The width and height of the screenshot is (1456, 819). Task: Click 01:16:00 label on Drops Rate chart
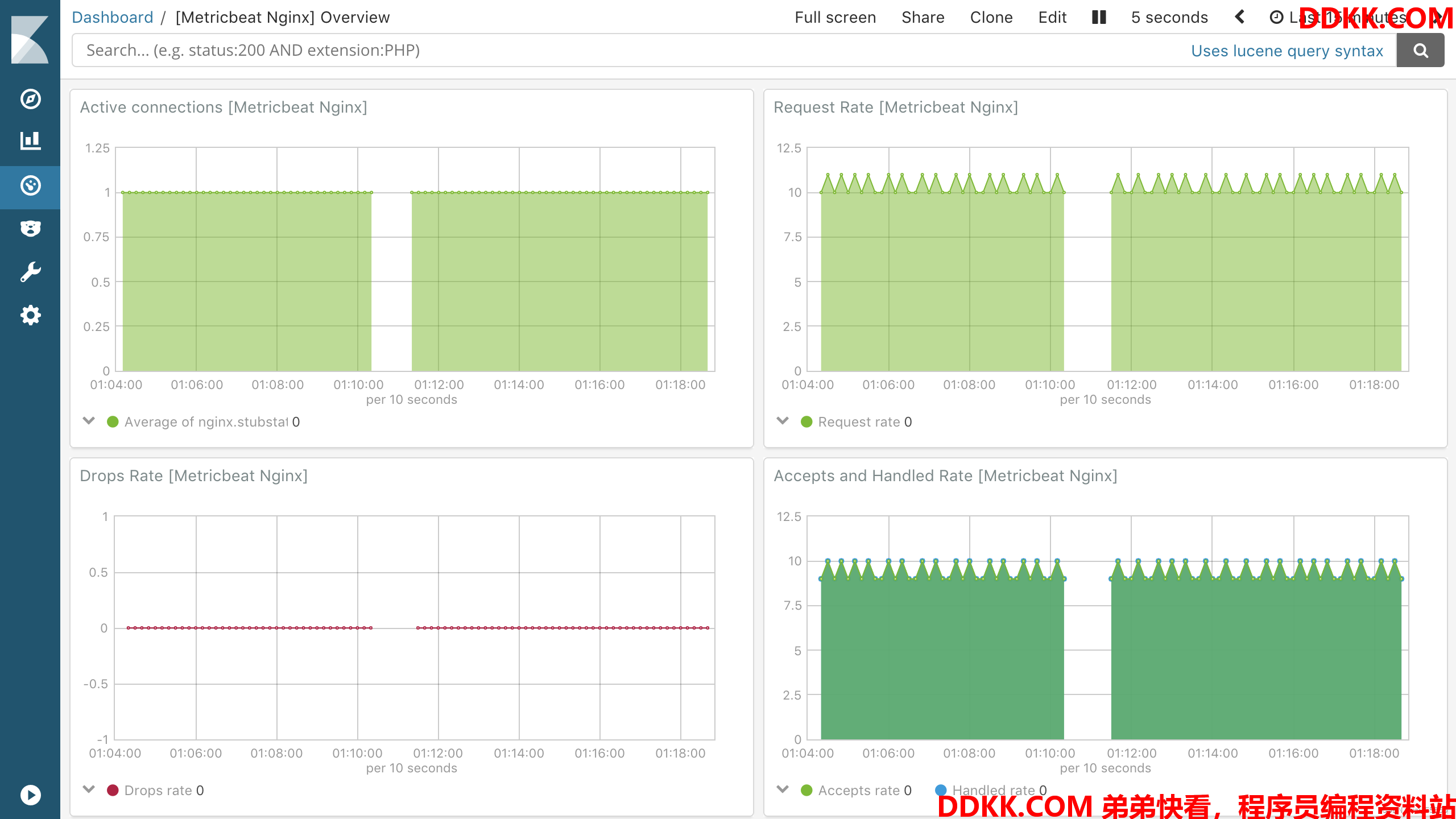pos(599,754)
